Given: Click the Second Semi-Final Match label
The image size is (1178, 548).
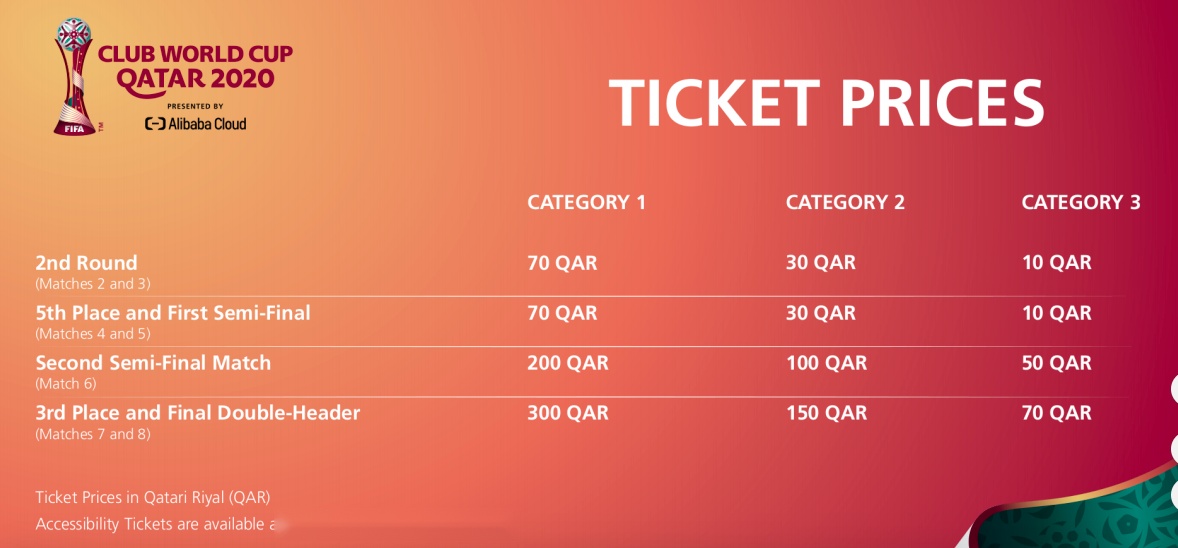Looking at the screenshot, I should point(153,363).
